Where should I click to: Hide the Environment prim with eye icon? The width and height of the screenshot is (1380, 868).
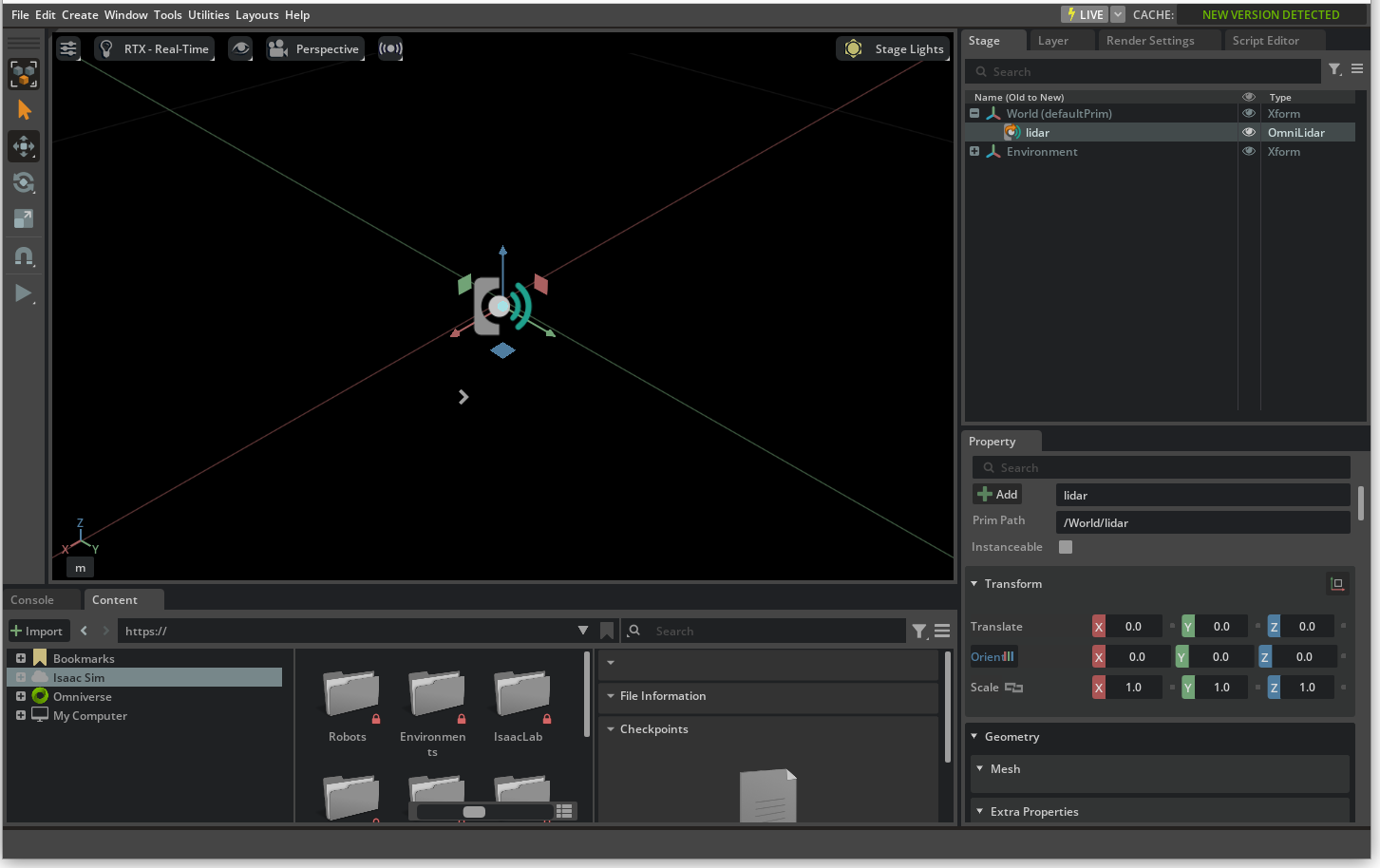point(1249,152)
